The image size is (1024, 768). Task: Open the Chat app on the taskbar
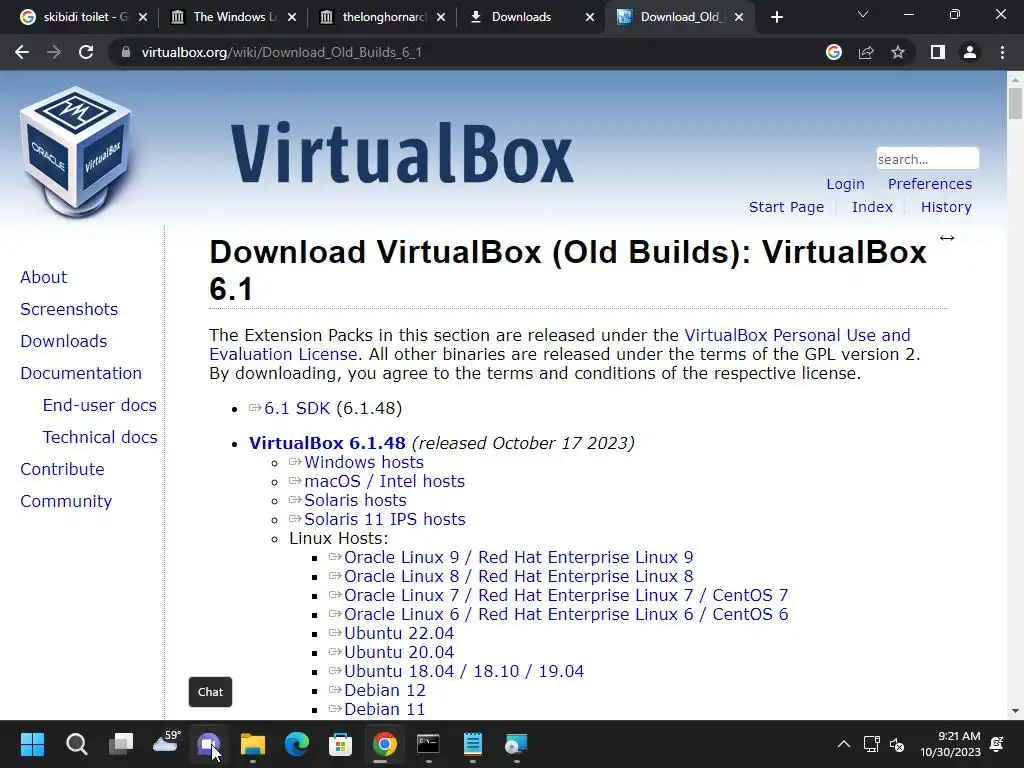[209, 744]
